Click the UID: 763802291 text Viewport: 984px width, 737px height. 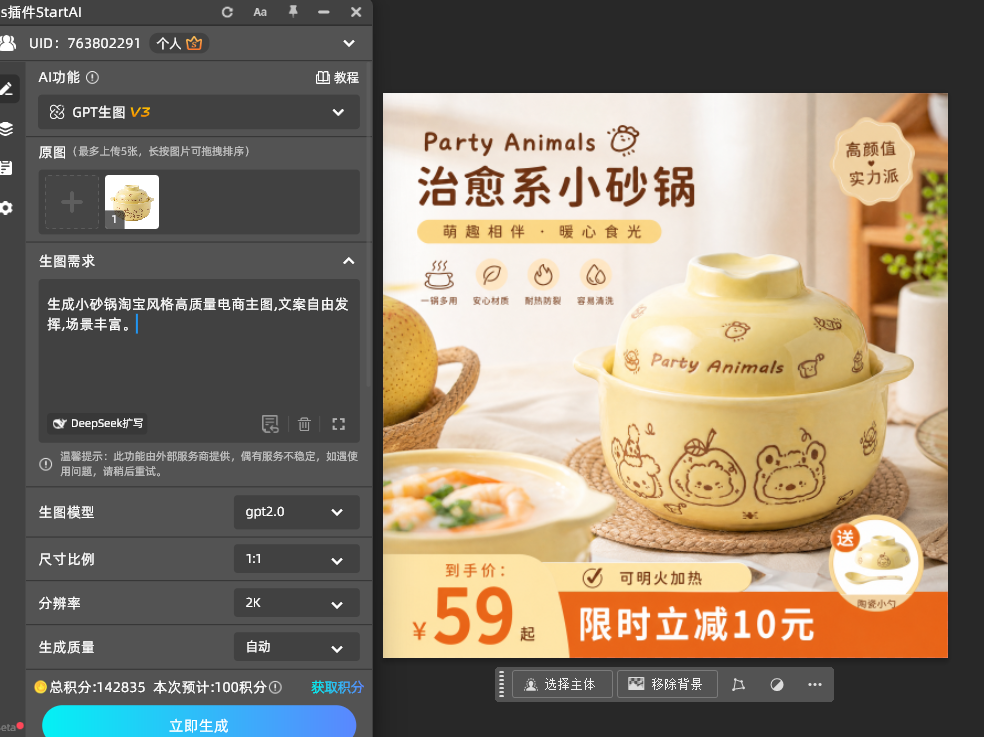click(x=85, y=43)
